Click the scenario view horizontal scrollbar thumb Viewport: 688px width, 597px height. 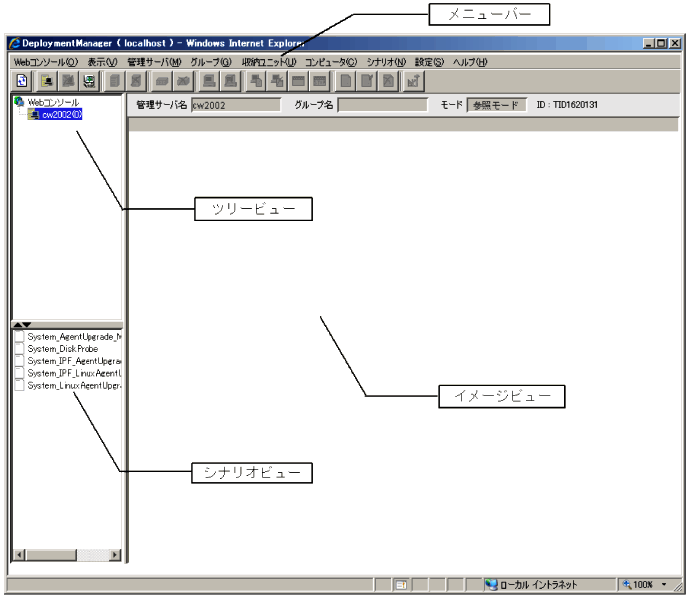coord(51,555)
